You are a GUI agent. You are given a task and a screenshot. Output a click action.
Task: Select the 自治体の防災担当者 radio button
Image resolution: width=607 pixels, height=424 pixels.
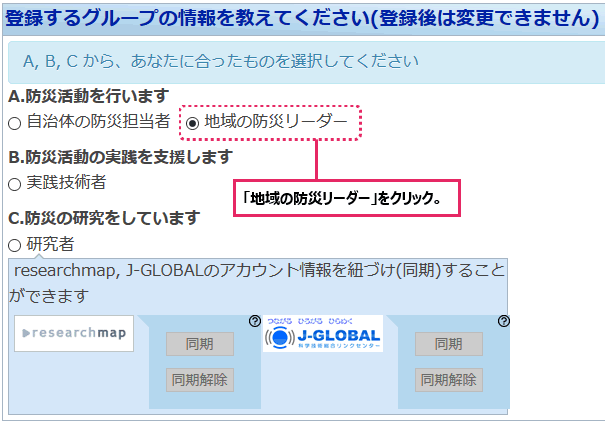14,123
